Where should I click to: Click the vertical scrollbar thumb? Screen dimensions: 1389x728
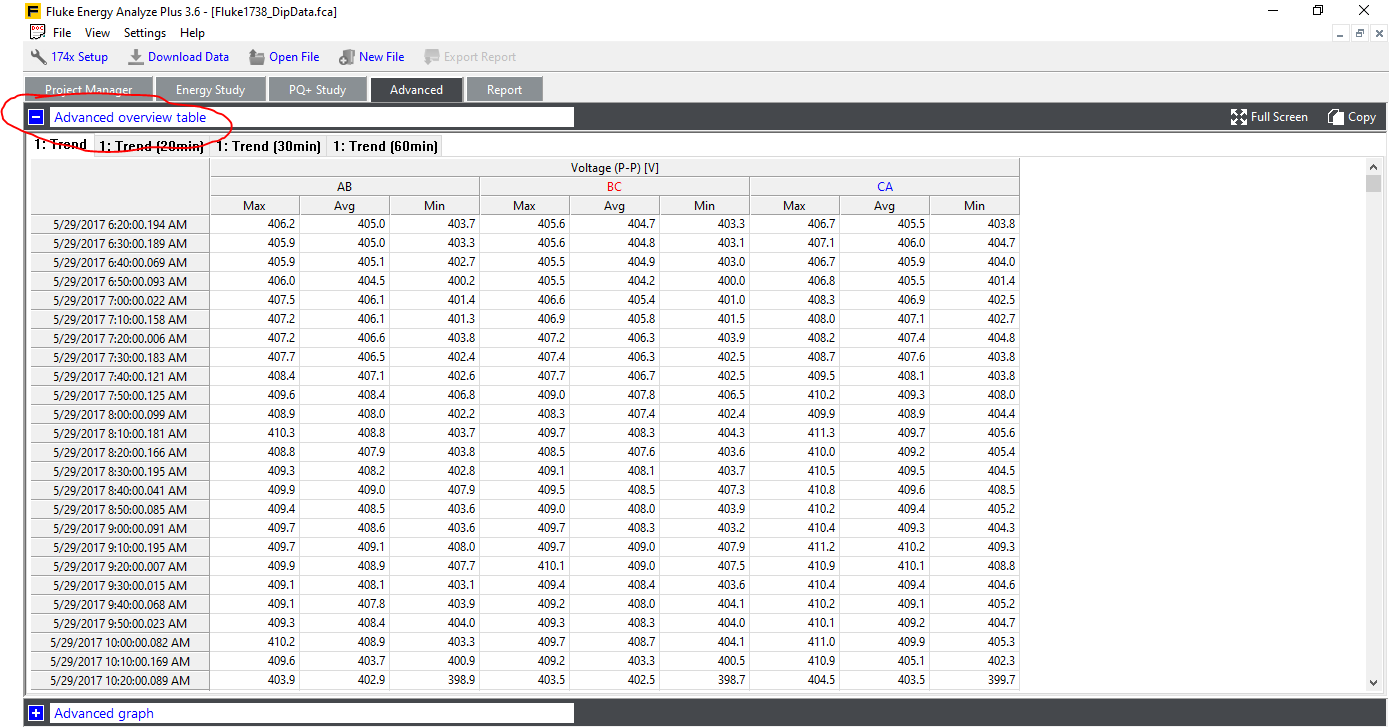click(x=1374, y=184)
